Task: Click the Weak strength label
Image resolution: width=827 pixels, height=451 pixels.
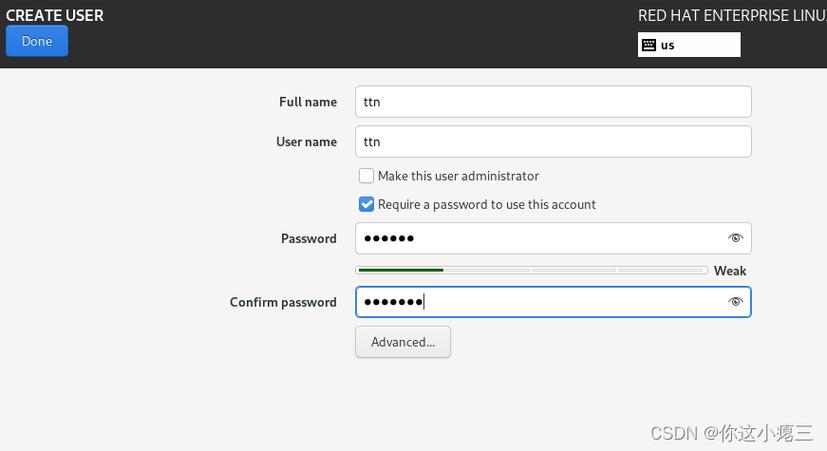Action: pyautogui.click(x=730, y=271)
